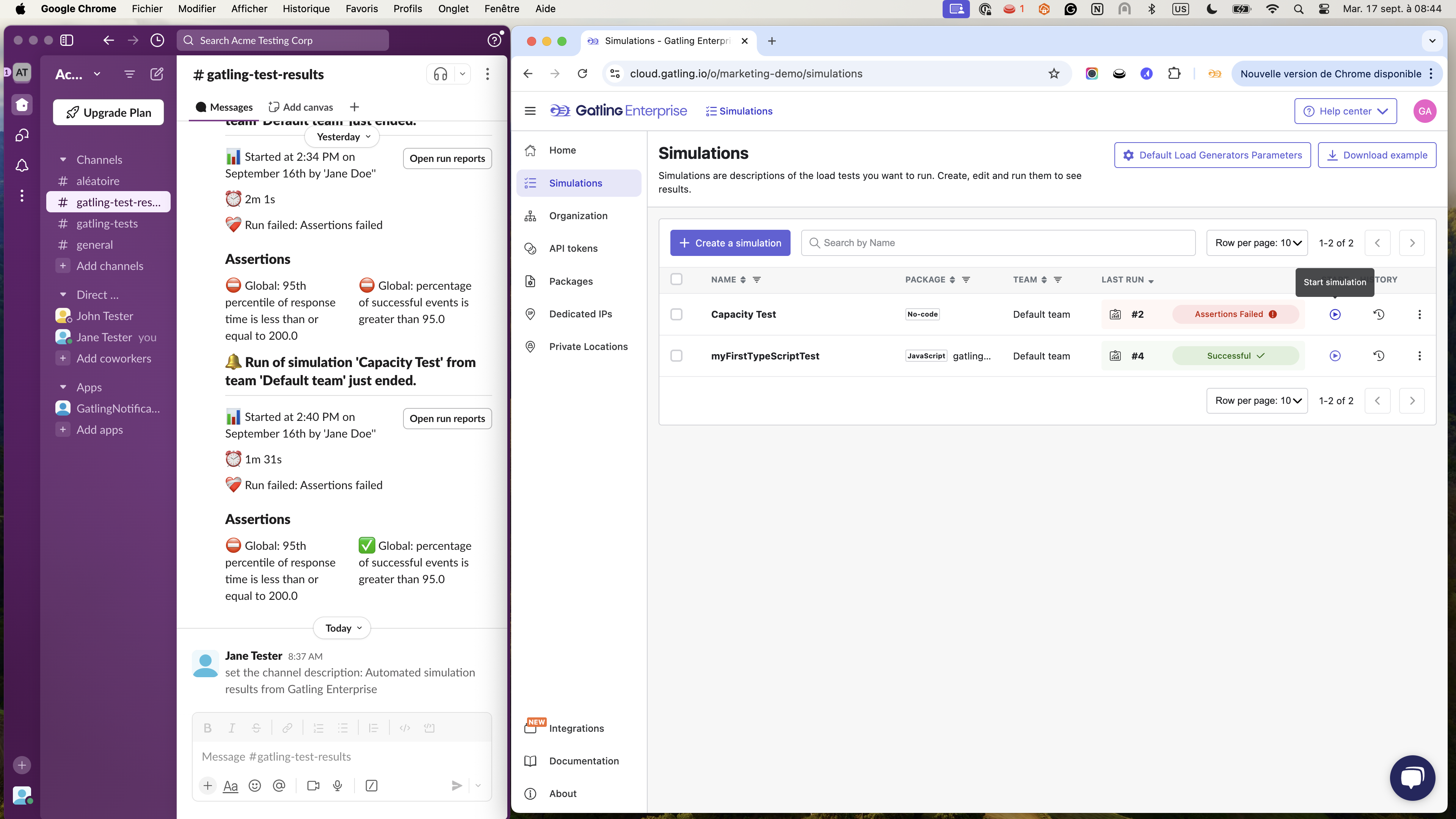Image resolution: width=1456 pixels, height=819 pixels.
Task: Collapse the Channels section in Slack
Action: (x=63, y=160)
